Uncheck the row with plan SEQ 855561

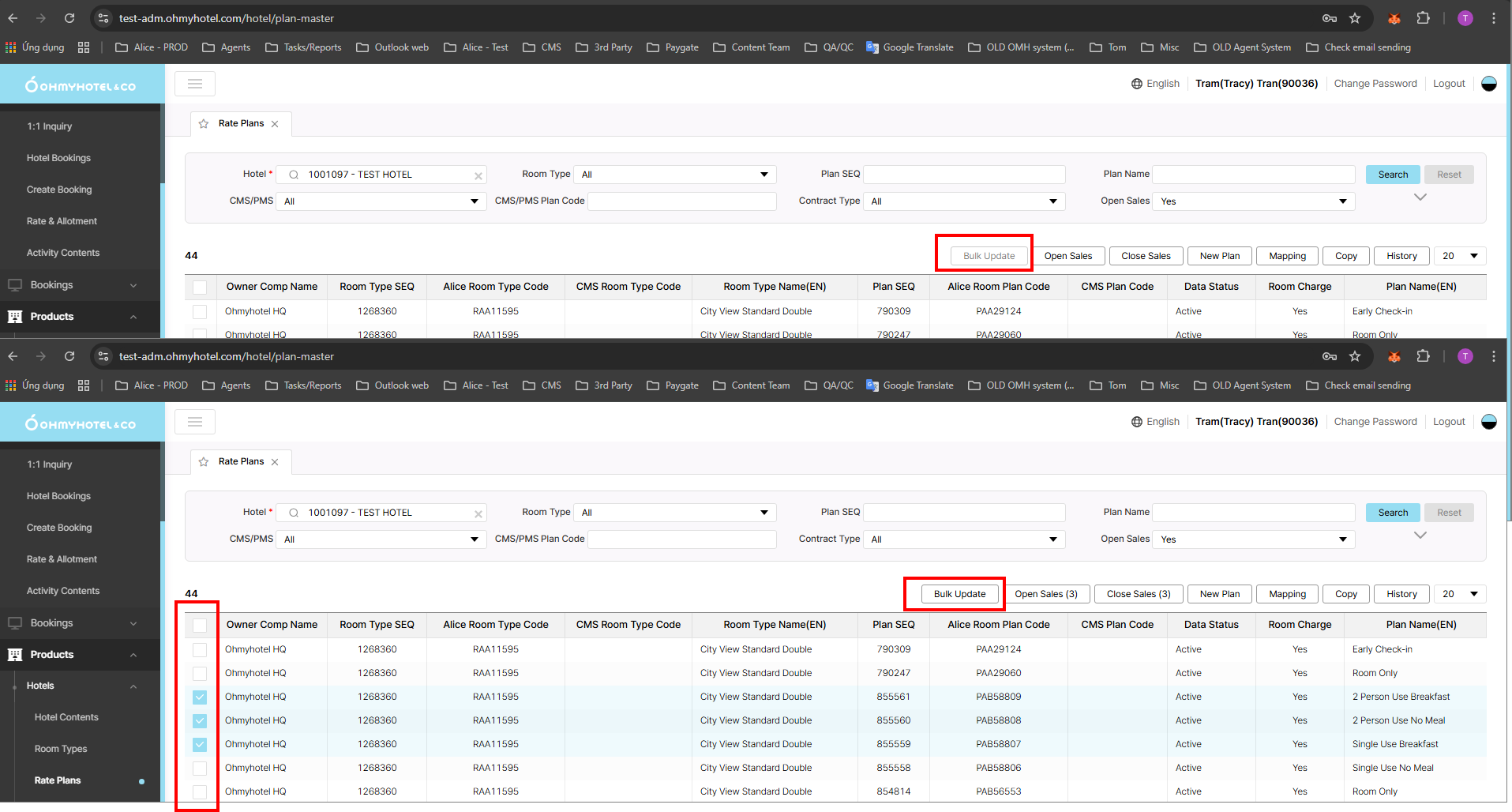tap(200, 697)
